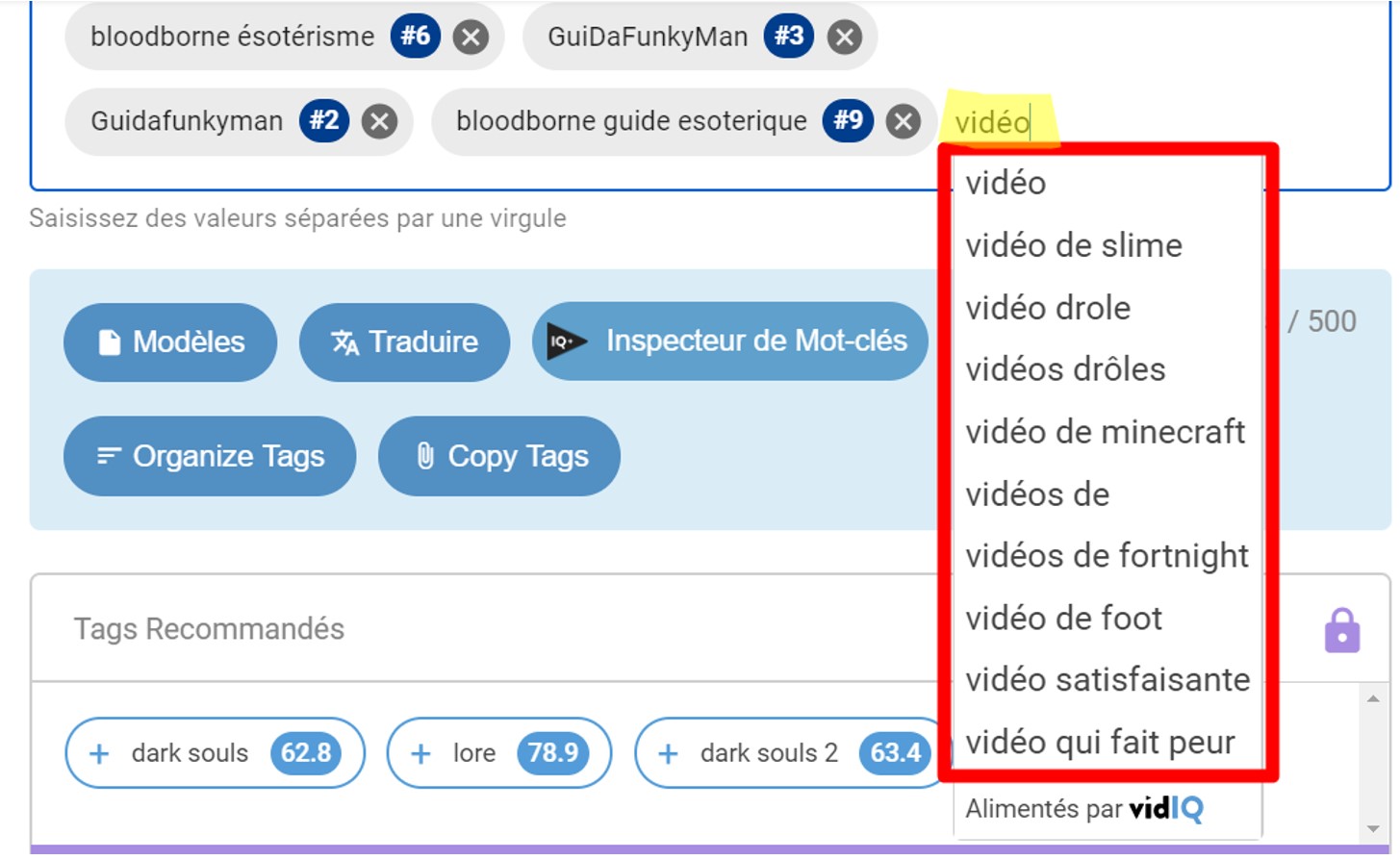Remove the 'Guidafunkyman' #2 tag
Image resolution: width=1400 pixels, height=860 pixels.
[x=380, y=122]
